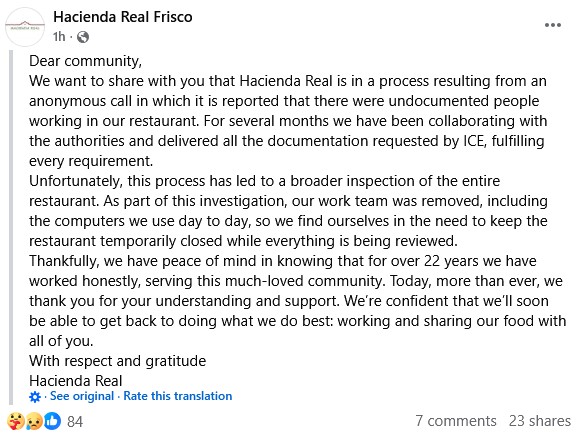Click Rate this translation link

click(178, 396)
